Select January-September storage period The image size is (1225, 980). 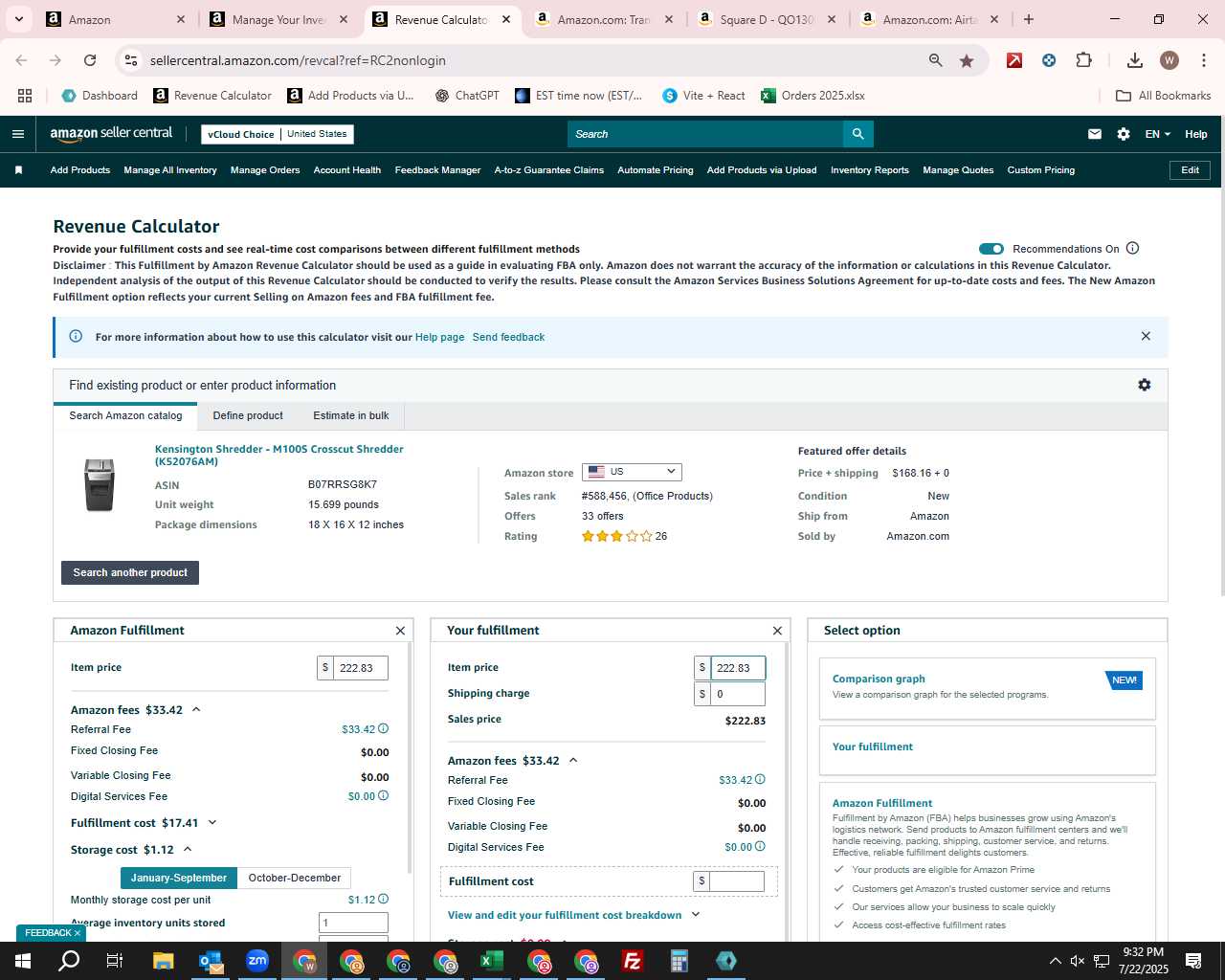(x=179, y=878)
